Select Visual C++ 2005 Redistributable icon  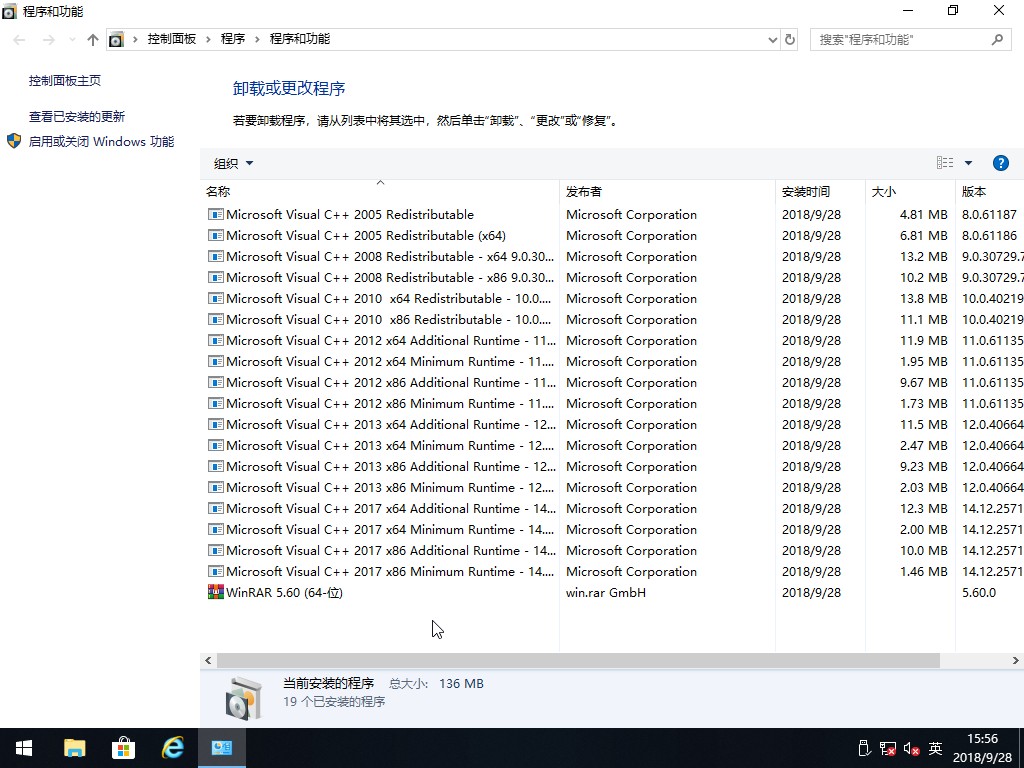pyautogui.click(x=216, y=214)
